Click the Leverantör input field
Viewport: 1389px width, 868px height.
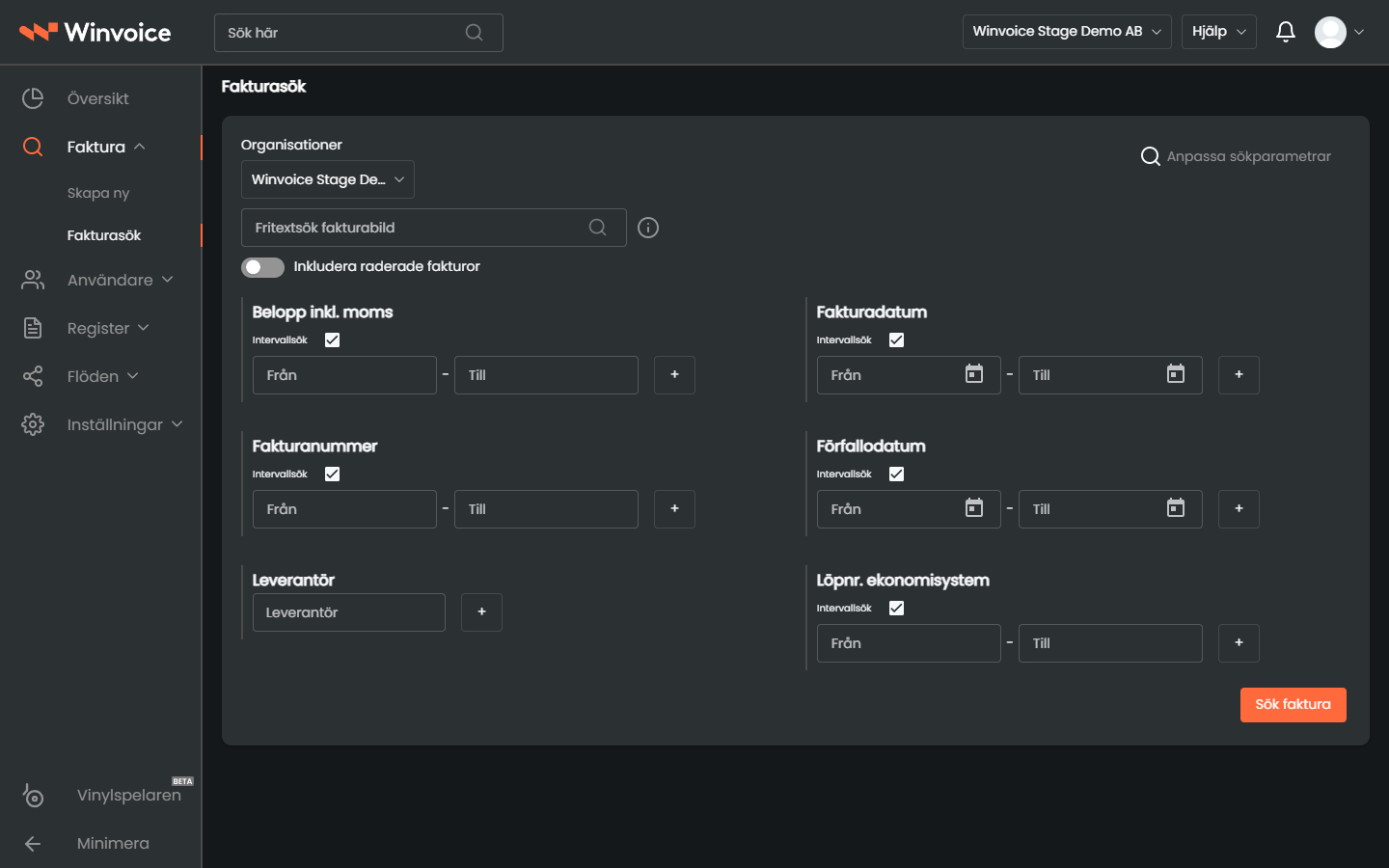tap(349, 612)
